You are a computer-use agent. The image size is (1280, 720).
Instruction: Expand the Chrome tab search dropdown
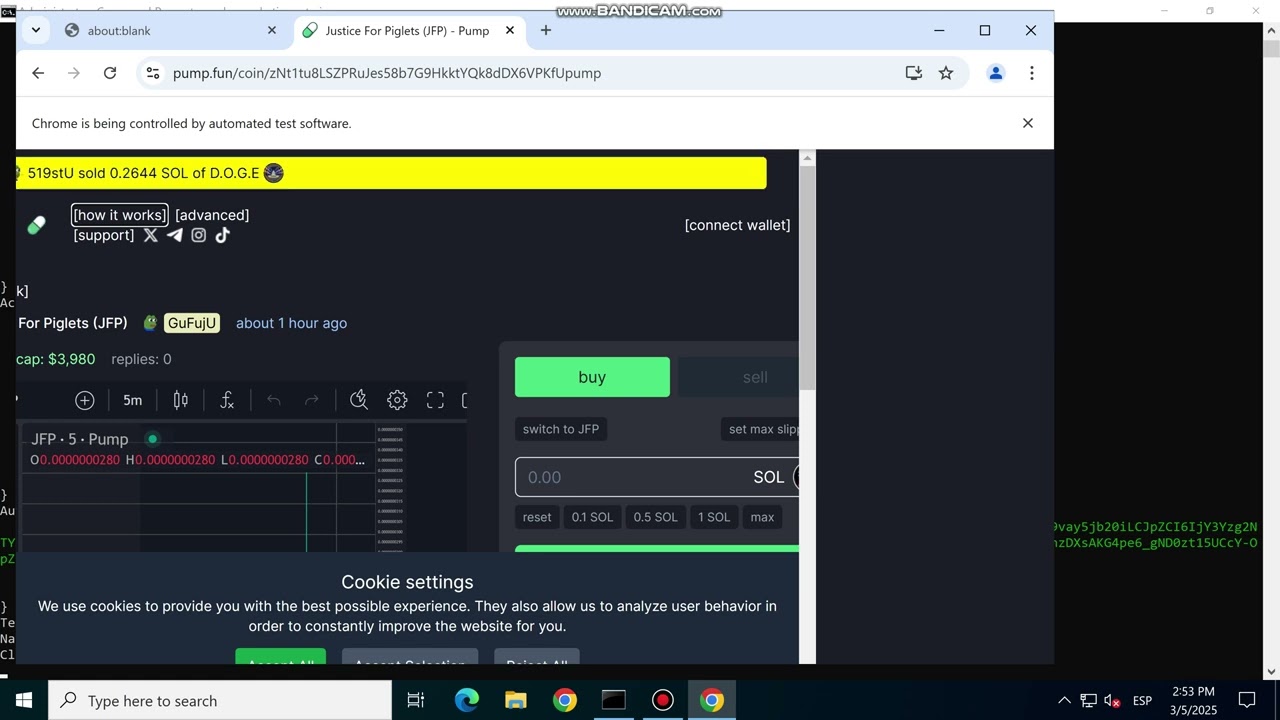click(x=36, y=30)
